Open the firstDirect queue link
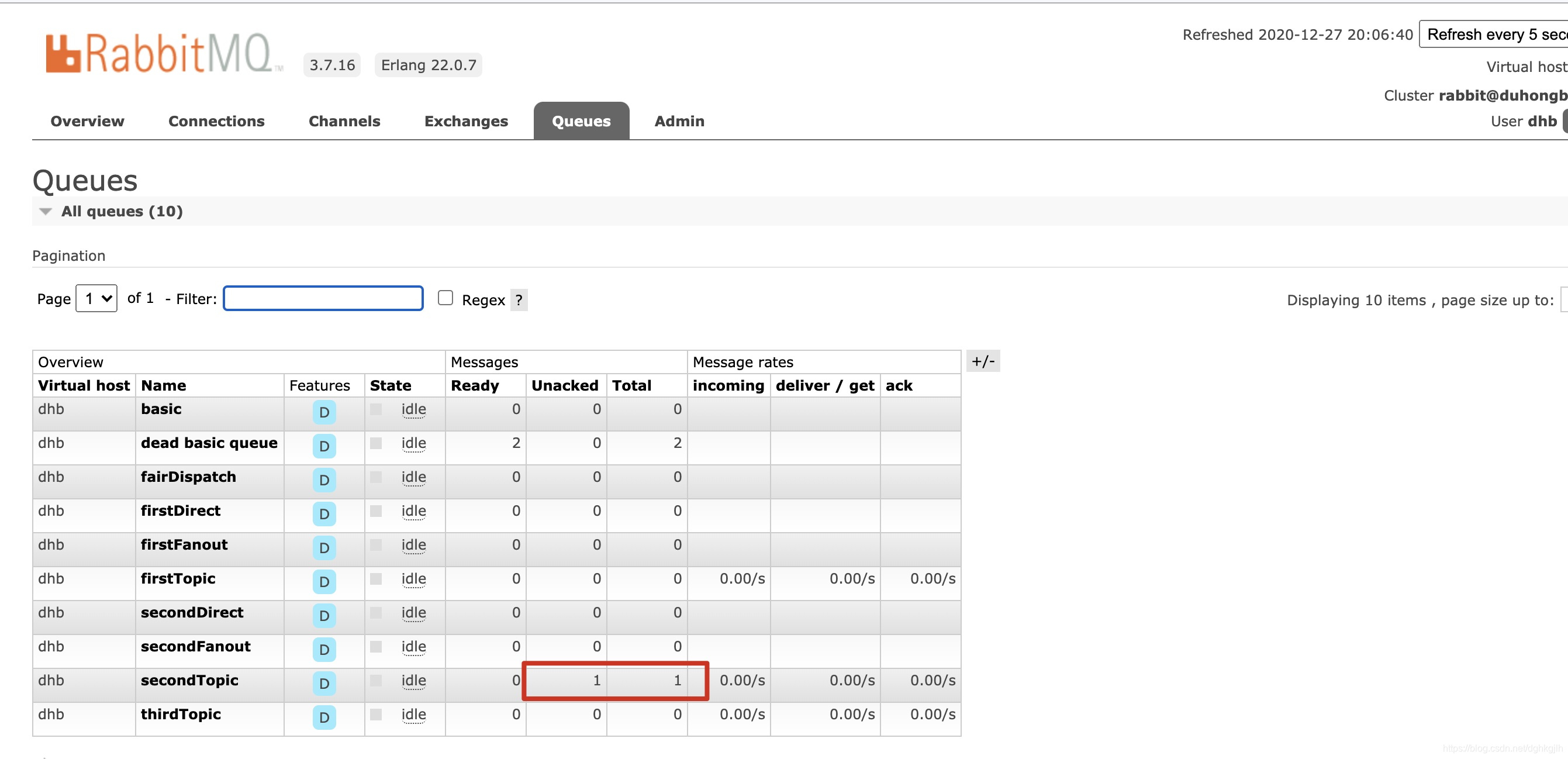This screenshot has height=759, width=1568. (x=181, y=511)
